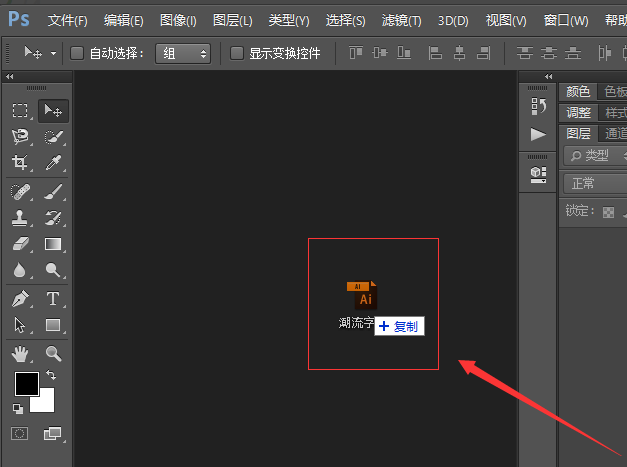Switch to the 图层 panel tab
This screenshot has width=627, height=467.
578,133
